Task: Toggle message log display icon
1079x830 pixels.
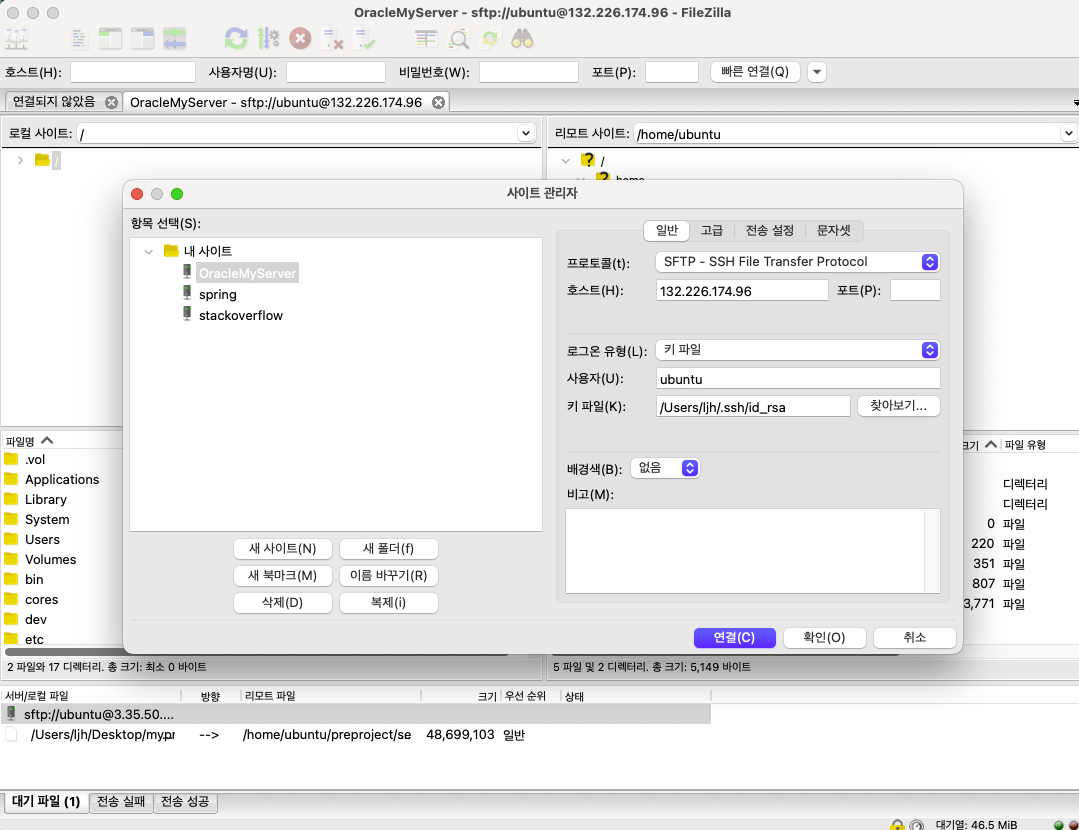Action: pos(79,39)
